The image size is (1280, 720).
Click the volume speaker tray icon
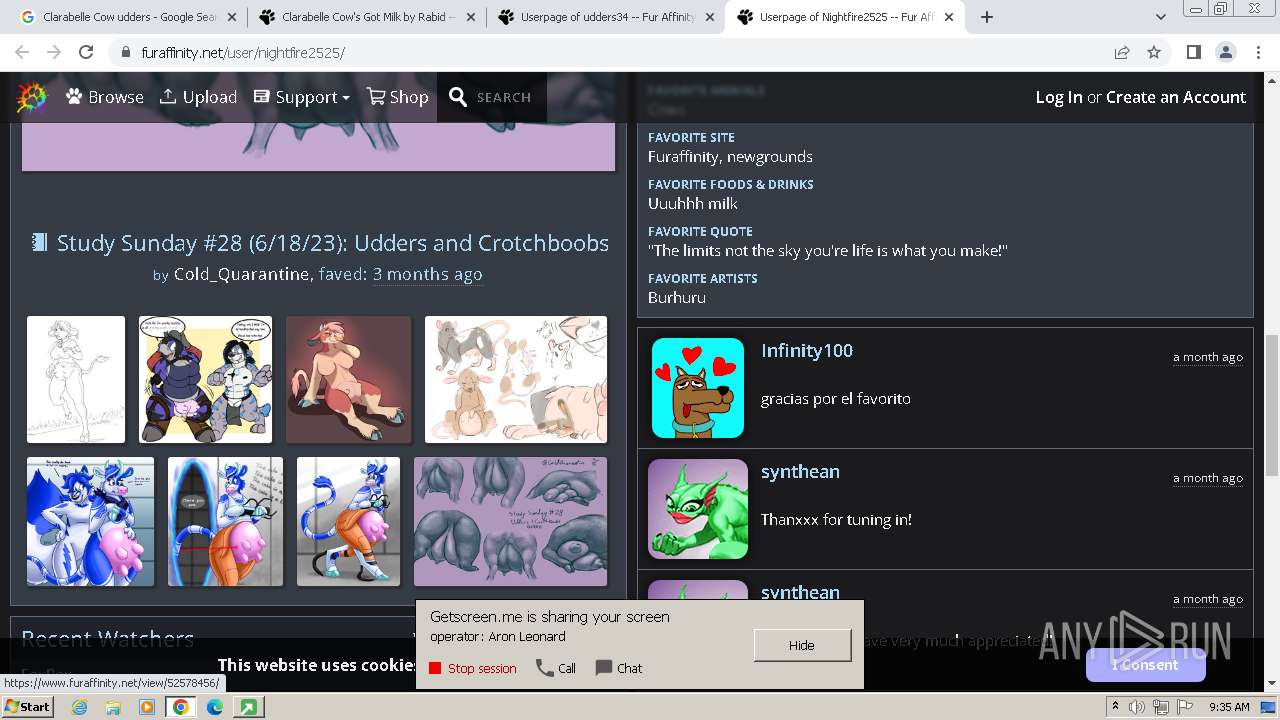[1139, 707]
